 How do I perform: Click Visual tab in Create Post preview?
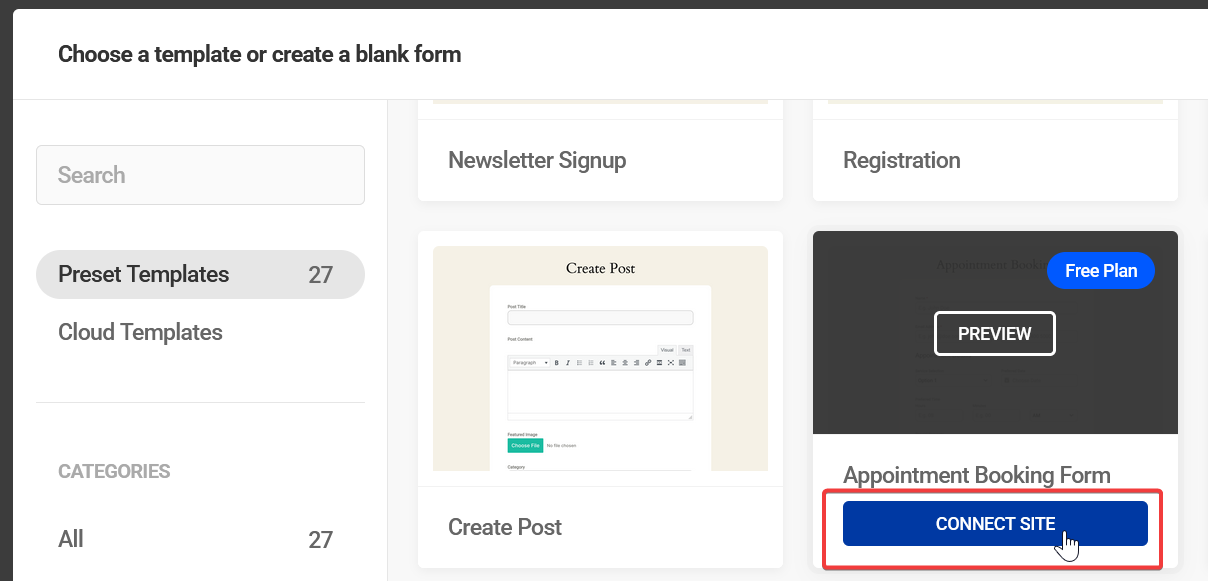[x=667, y=350]
